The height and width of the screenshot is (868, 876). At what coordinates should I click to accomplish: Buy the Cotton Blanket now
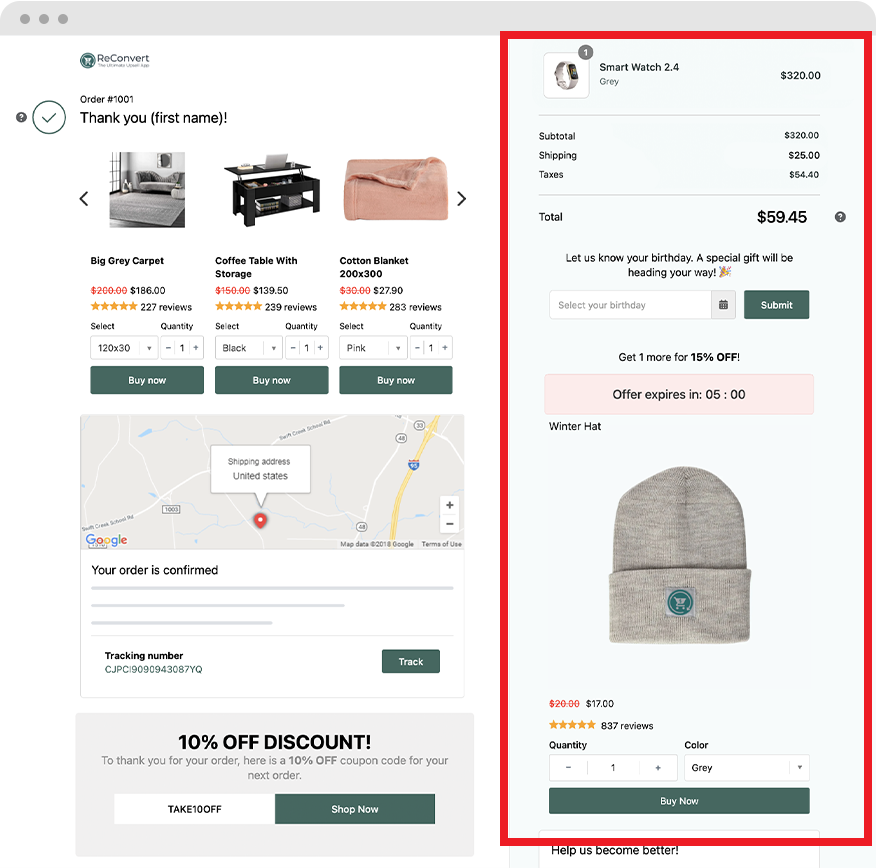pos(396,380)
